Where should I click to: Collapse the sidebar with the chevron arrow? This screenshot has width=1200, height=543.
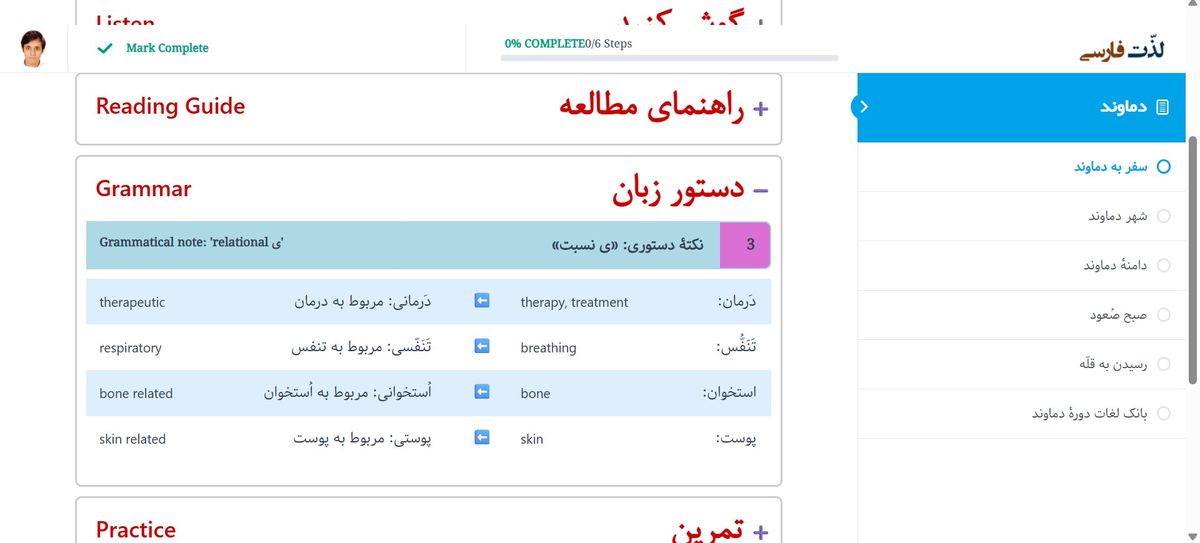click(864, 106)
